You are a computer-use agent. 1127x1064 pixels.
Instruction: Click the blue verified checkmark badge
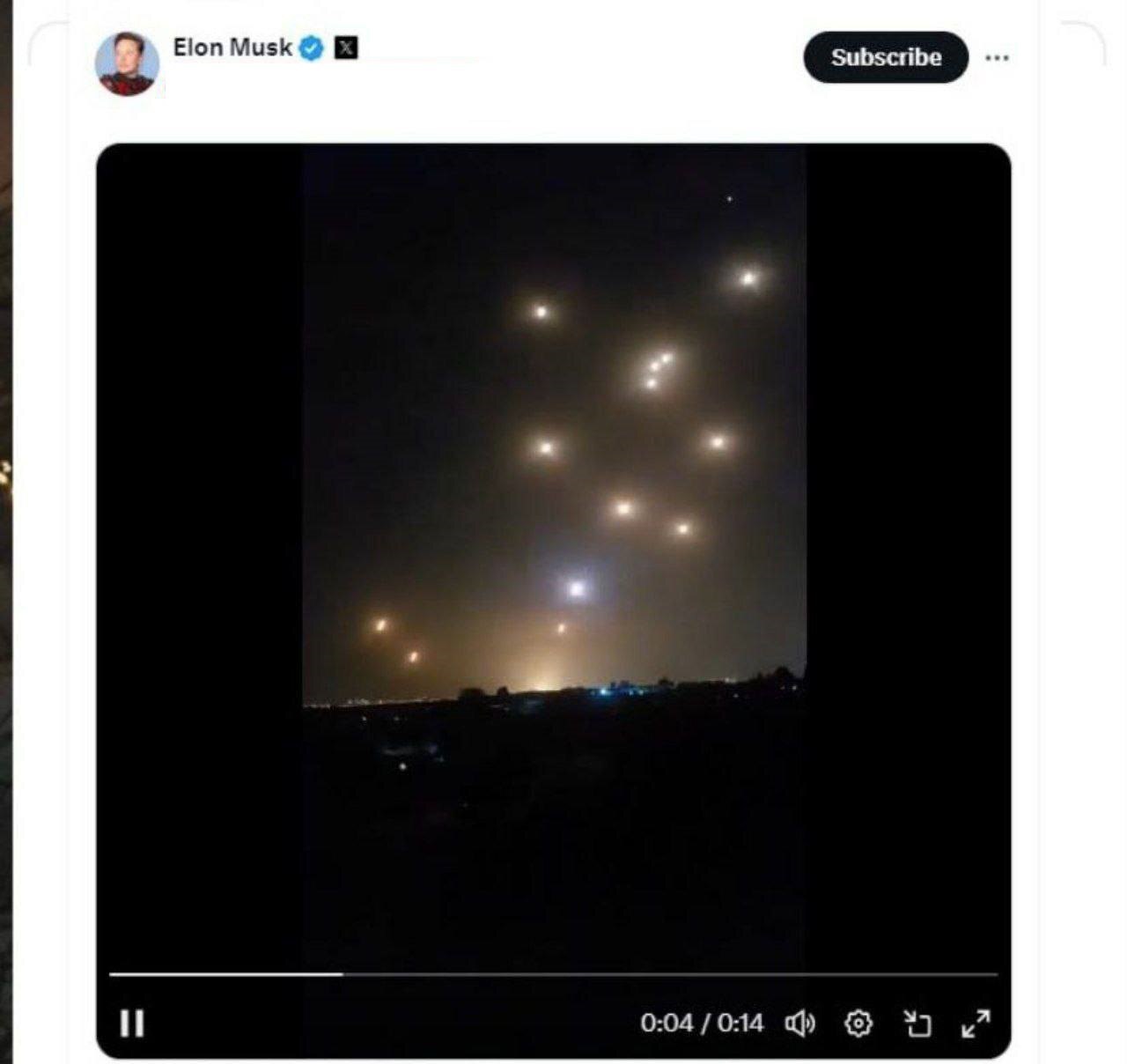click(311, 48)
